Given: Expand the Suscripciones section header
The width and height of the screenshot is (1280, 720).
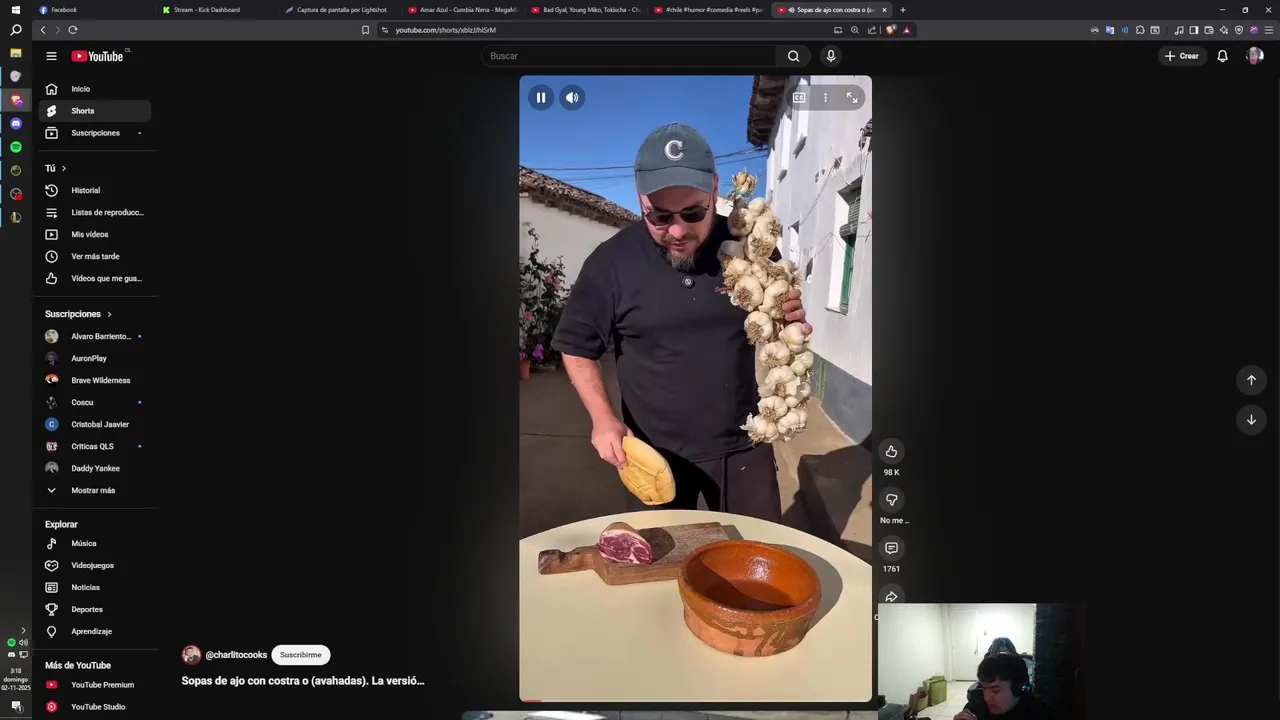Looking at the screenshot, I should 78,314.
